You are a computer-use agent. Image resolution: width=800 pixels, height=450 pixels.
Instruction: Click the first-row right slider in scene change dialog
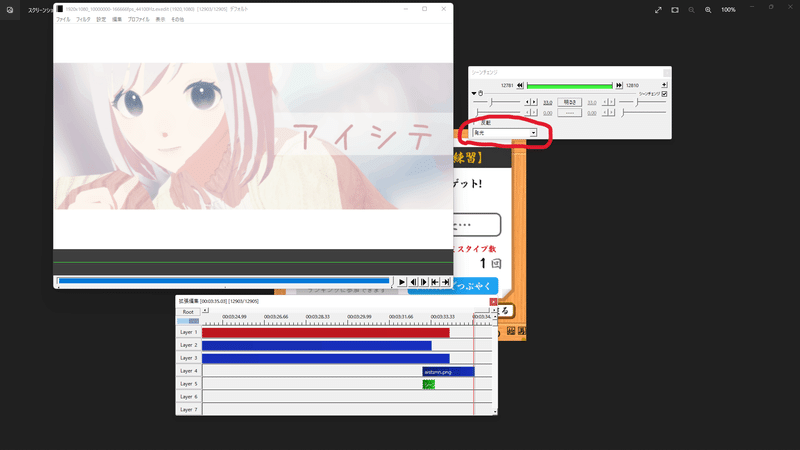click(643, 102)
